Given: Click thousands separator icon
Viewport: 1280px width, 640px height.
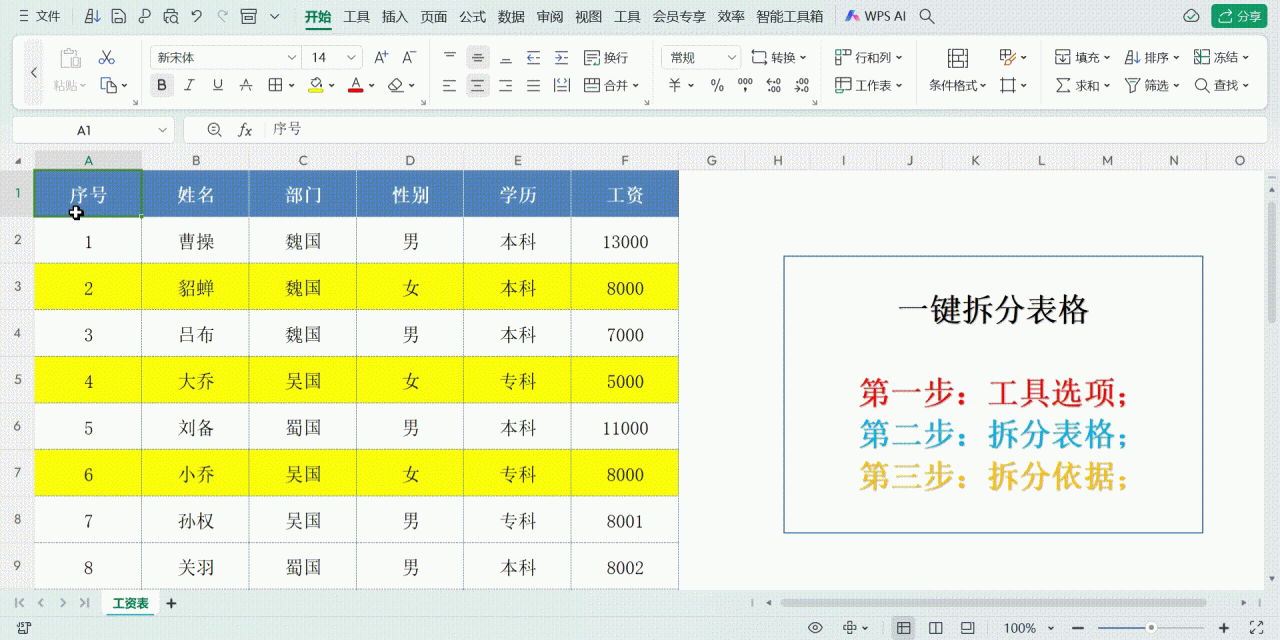Looking at the screenshot, I should tap(745, 86).
